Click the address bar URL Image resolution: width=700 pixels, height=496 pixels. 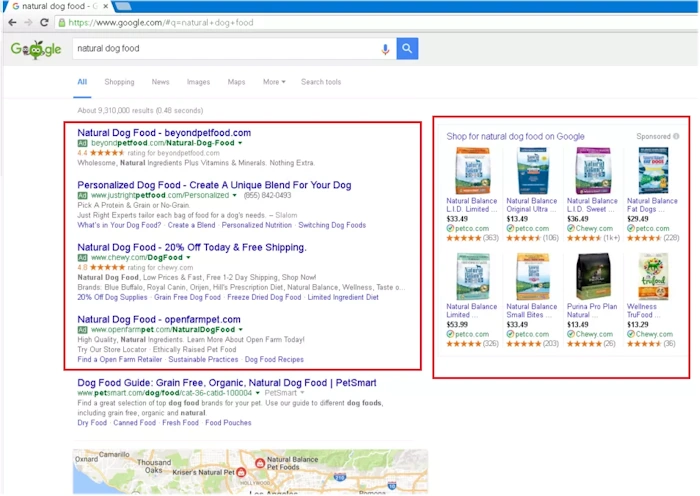161,22
